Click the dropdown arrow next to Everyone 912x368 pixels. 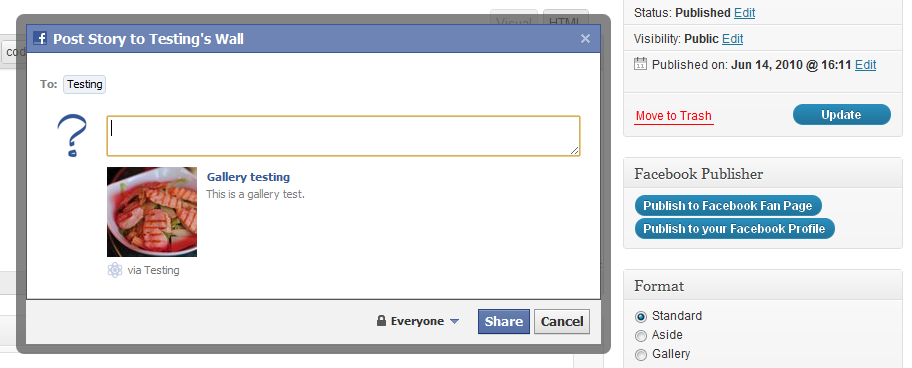point(455,321)
